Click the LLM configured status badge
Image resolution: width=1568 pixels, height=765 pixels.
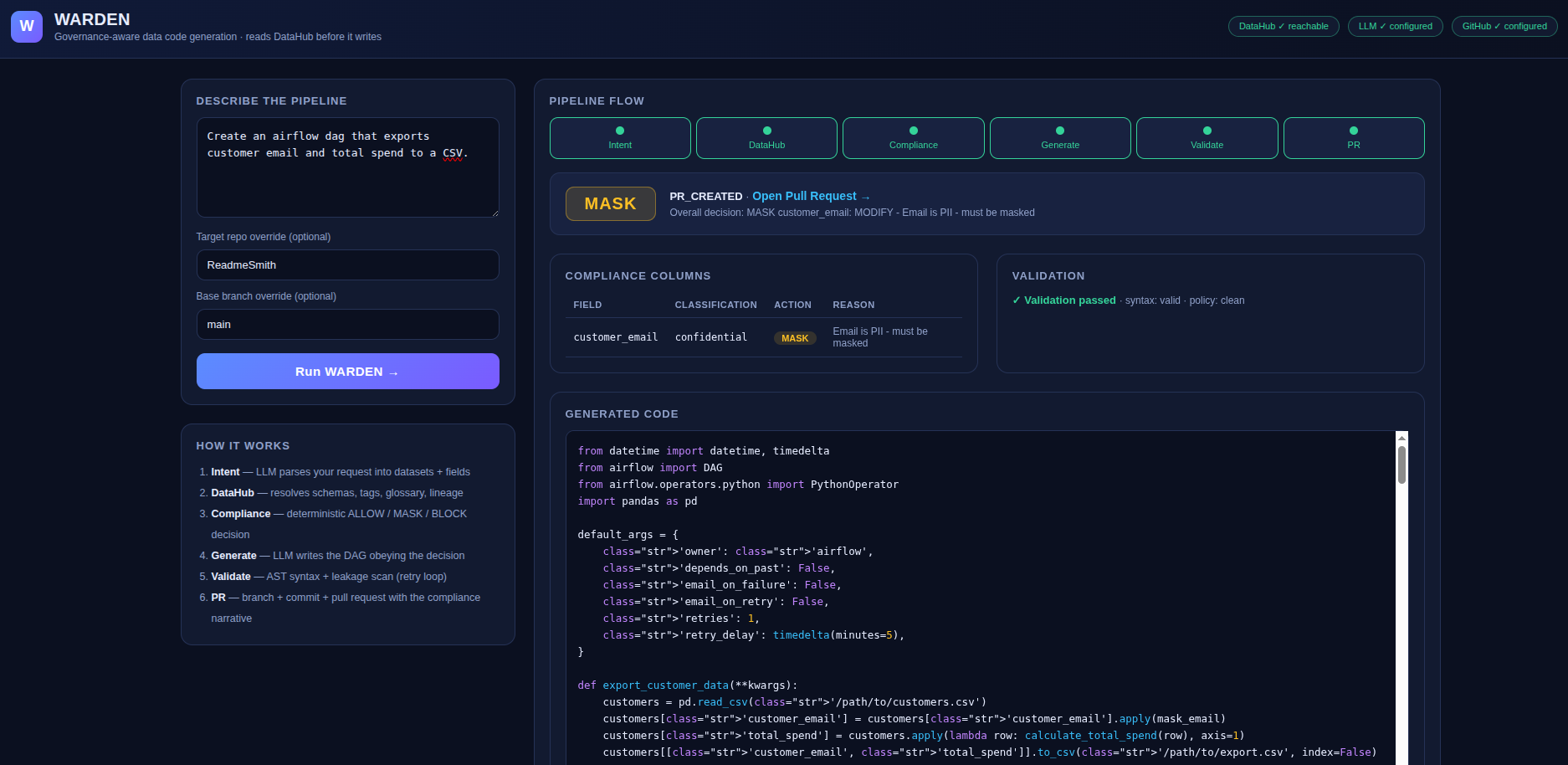pyautogui.click(x=1395, y=27)
